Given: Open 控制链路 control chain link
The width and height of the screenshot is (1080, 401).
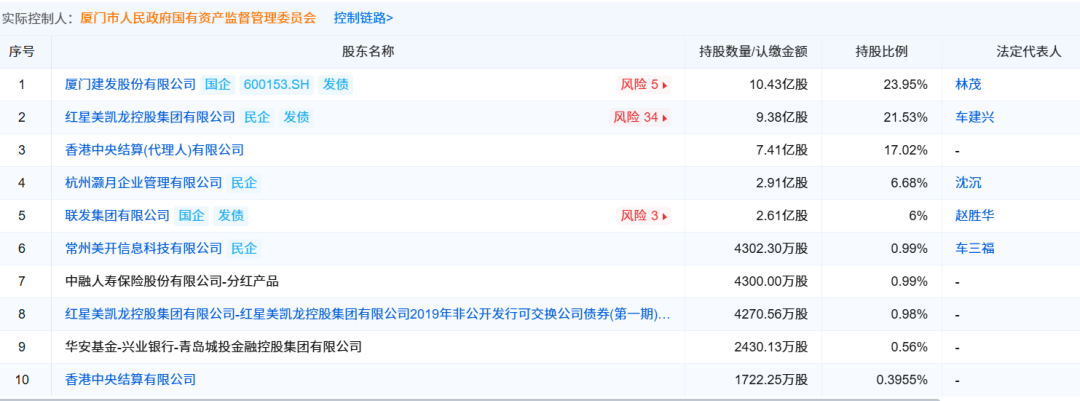Looking at the screenshot, I should 363,19.
